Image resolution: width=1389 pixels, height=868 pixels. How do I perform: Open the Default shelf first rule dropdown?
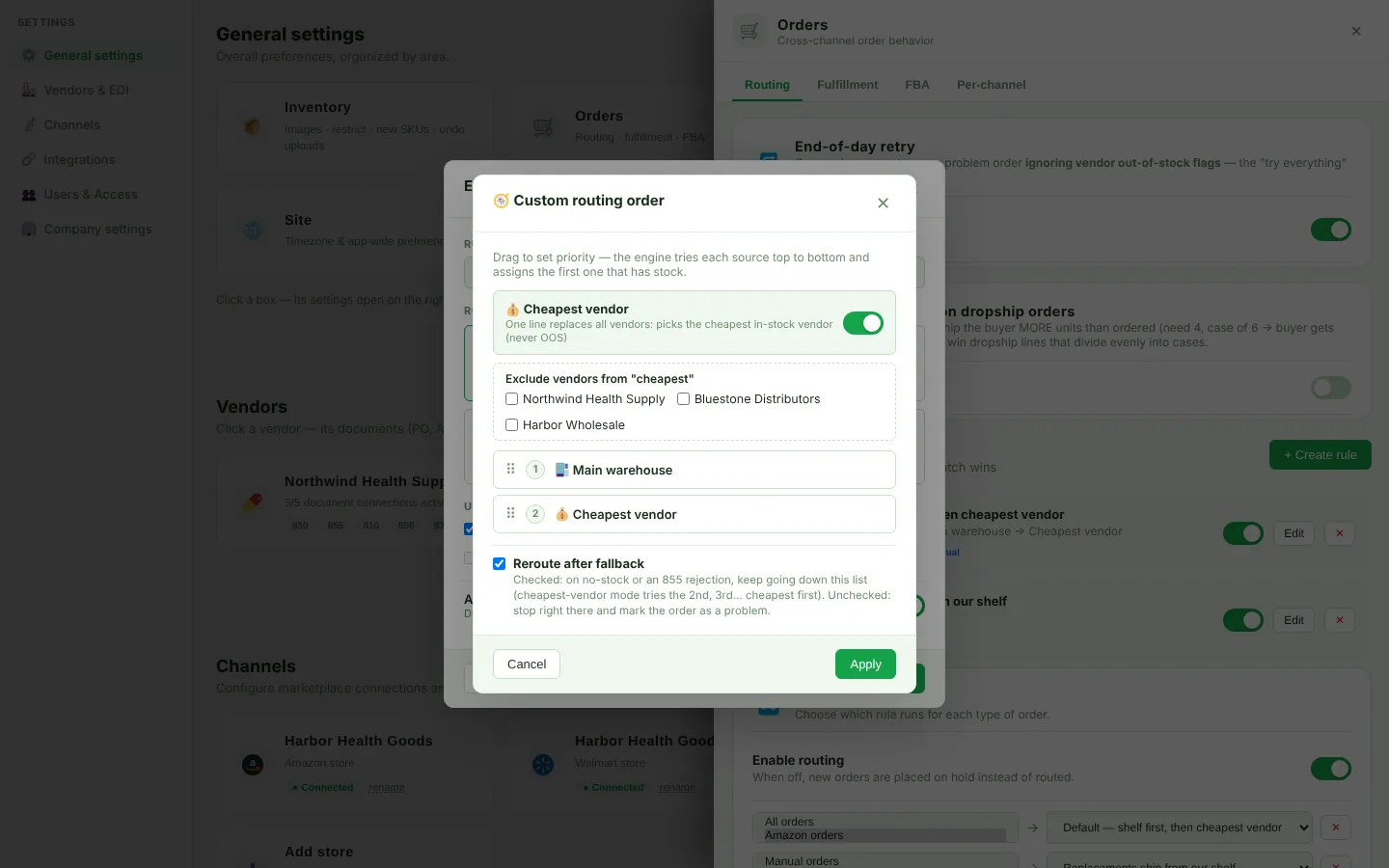(x=1180, y=827)
